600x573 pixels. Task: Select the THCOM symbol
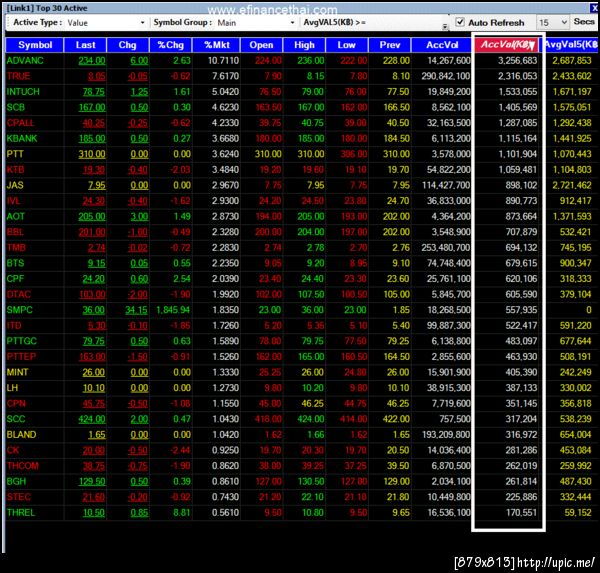pyautogui.click(x=23, y=466)
